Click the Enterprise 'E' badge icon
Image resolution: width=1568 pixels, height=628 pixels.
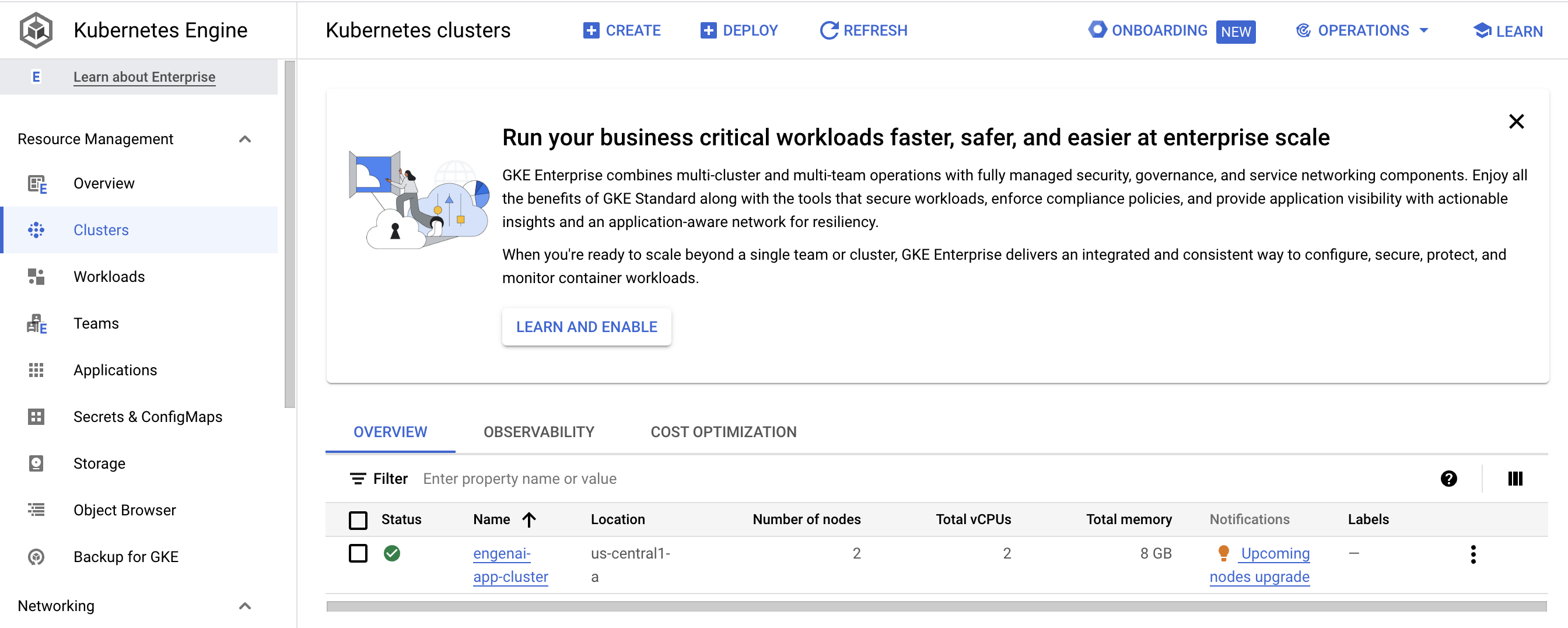click(36, 76)
